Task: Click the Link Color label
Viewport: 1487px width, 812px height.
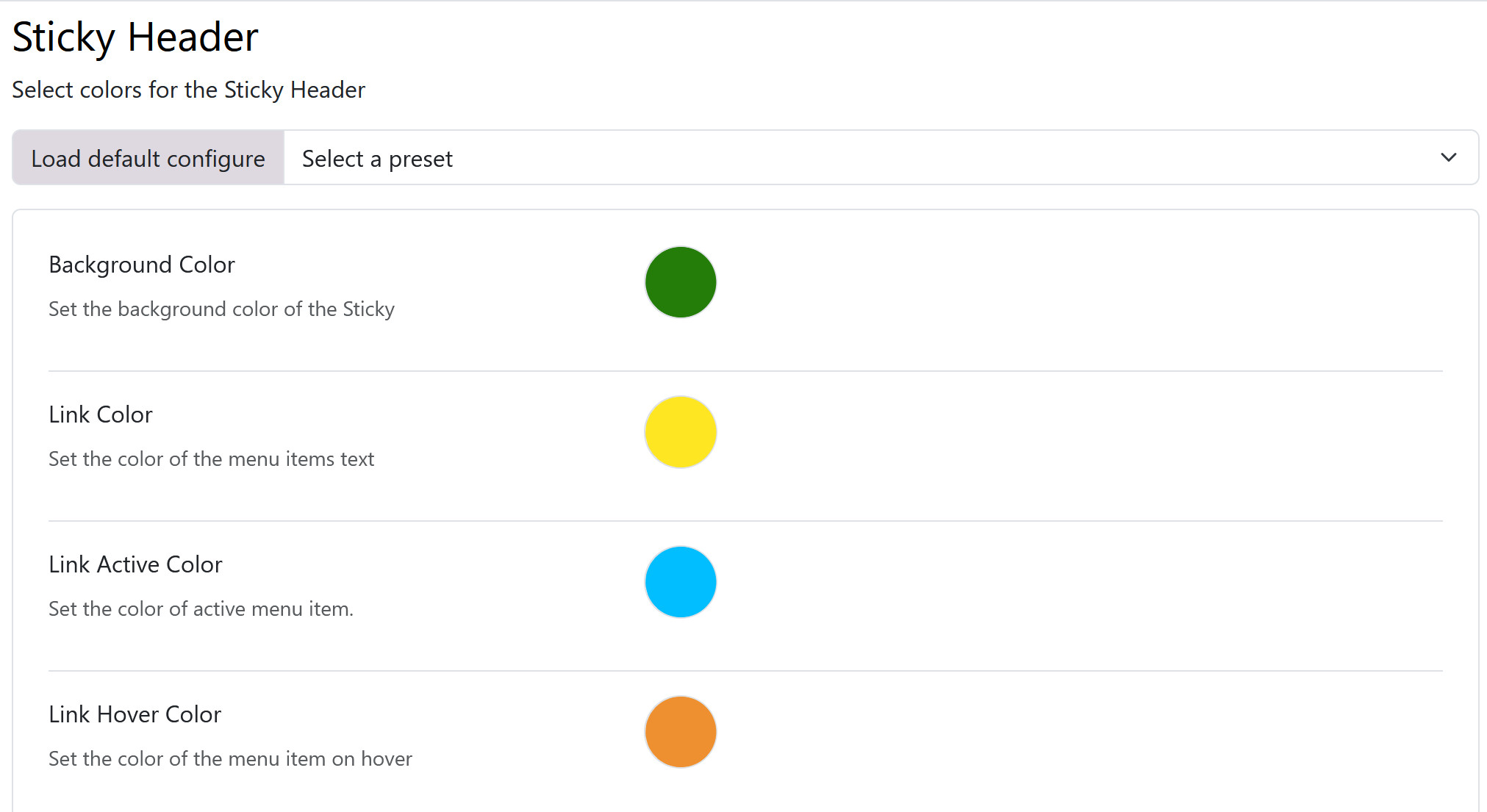Action: pyautogui.click(x=101, y=414)
